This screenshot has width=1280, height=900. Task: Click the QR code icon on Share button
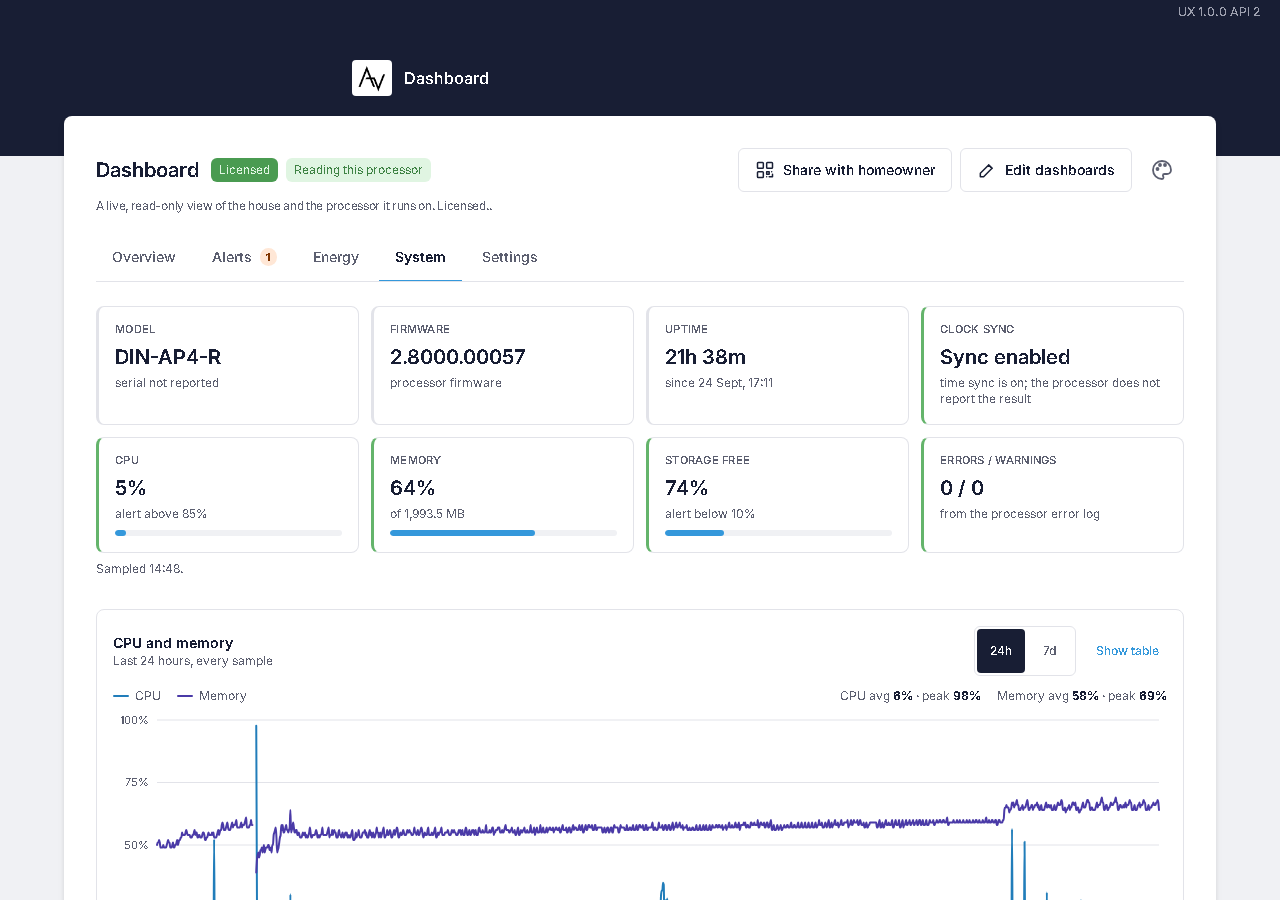coord(765,170)
